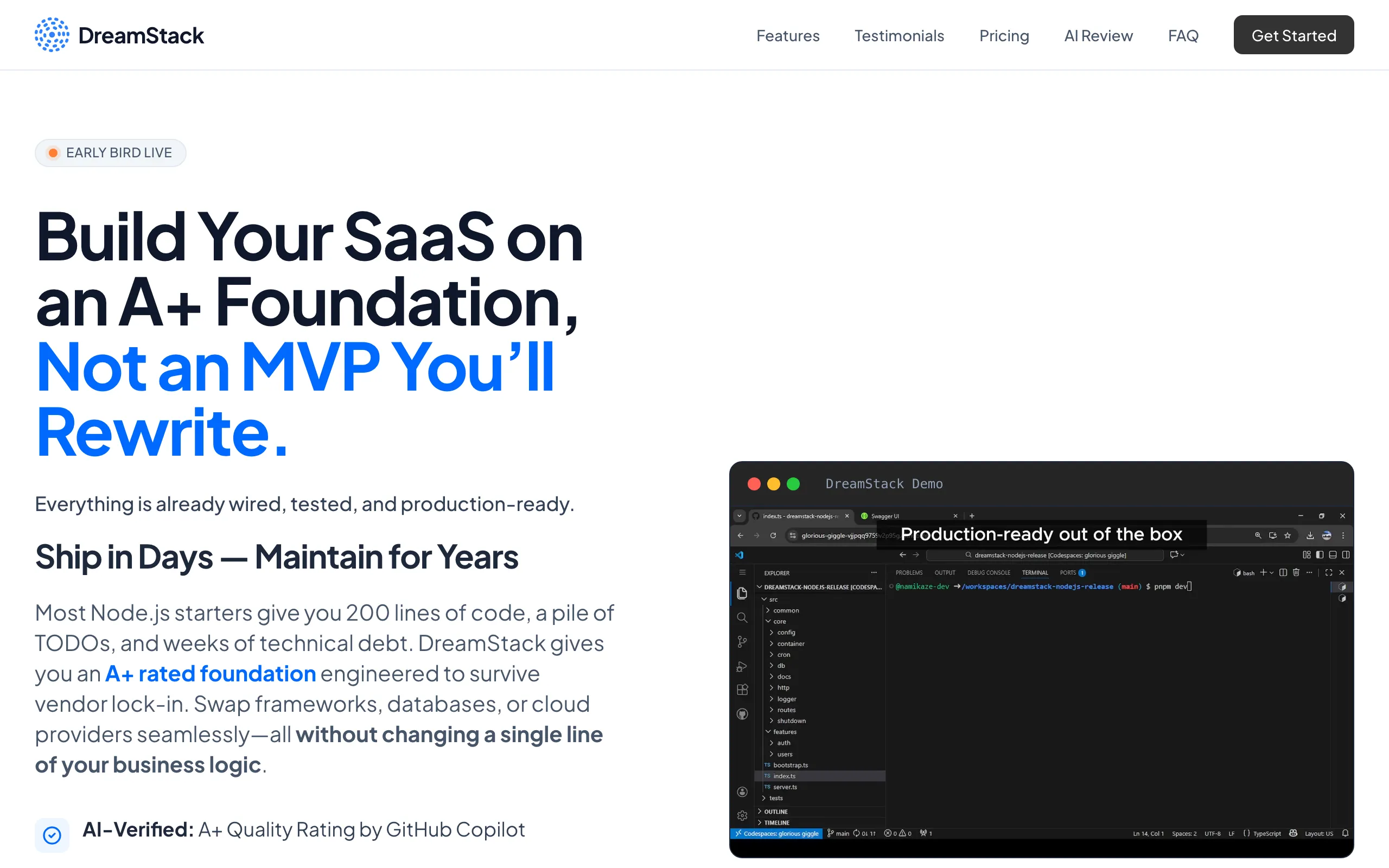Click the bookmark star icon in demo browser
The height and width of the screenshot is (868, 1389).
[1288, 535]
